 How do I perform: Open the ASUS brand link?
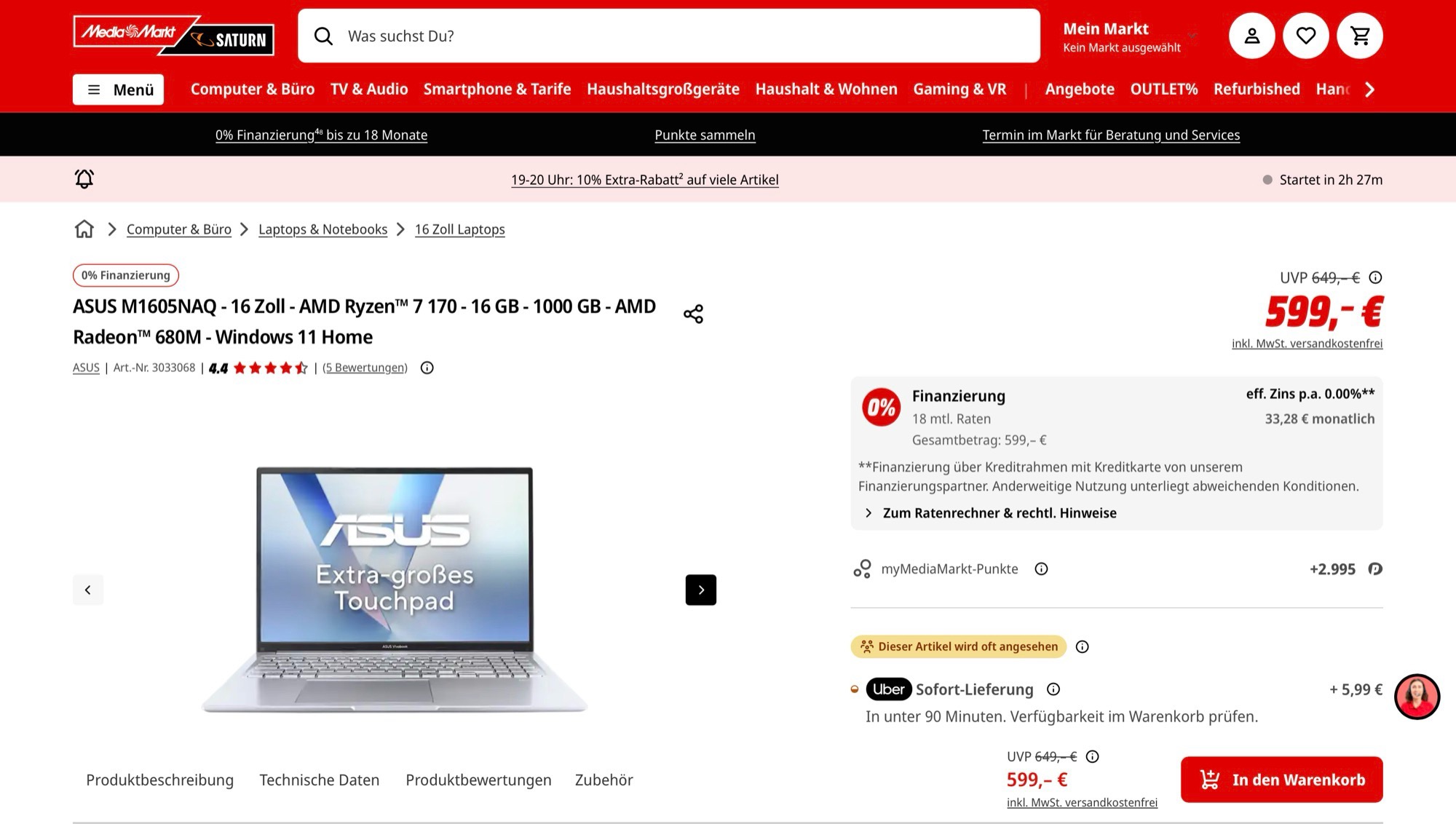pyautogui.click(x=86, y=368)
